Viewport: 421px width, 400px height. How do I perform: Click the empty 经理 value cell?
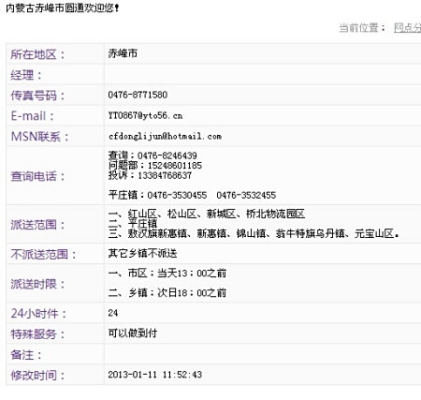pos(263,74)
